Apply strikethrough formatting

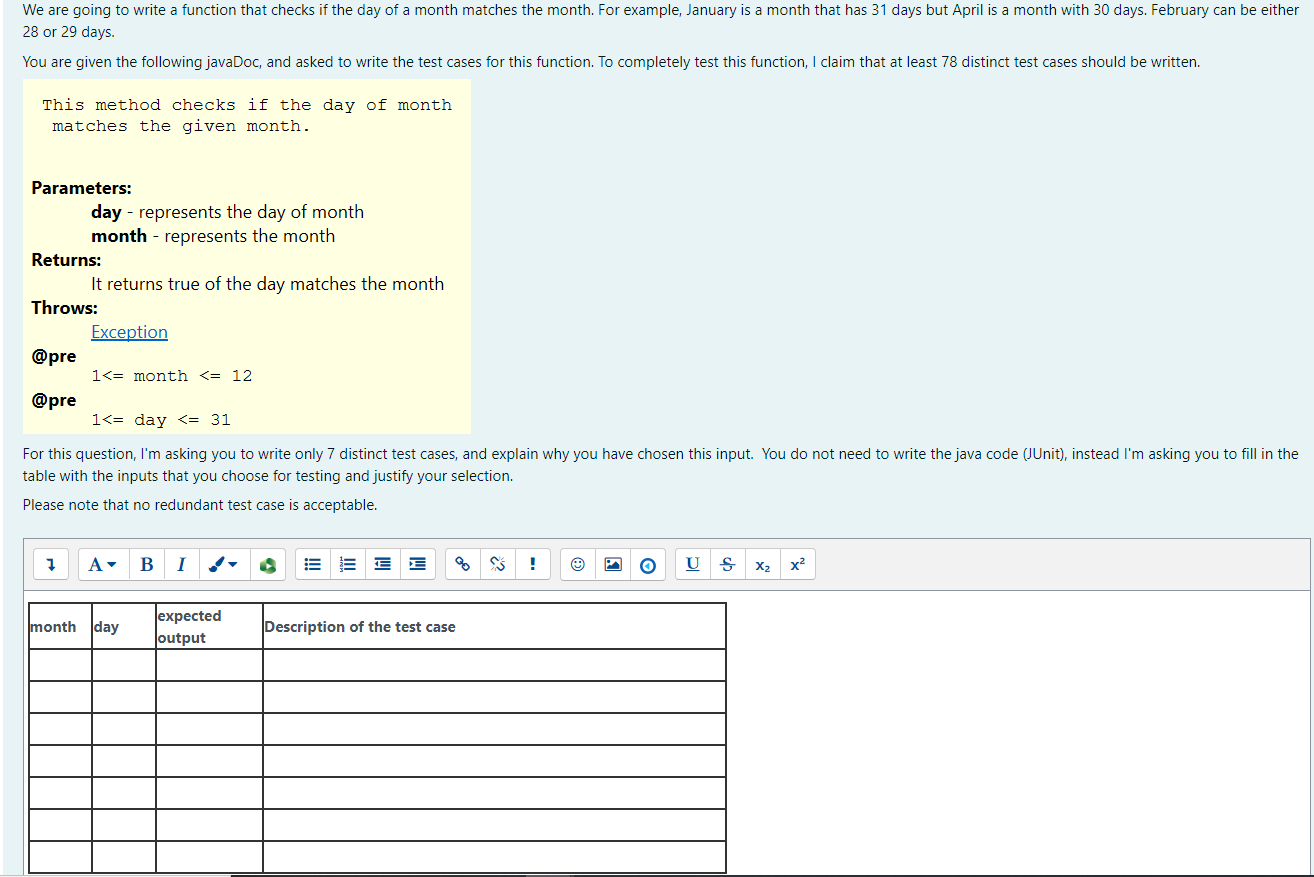(x=727, y=564)
